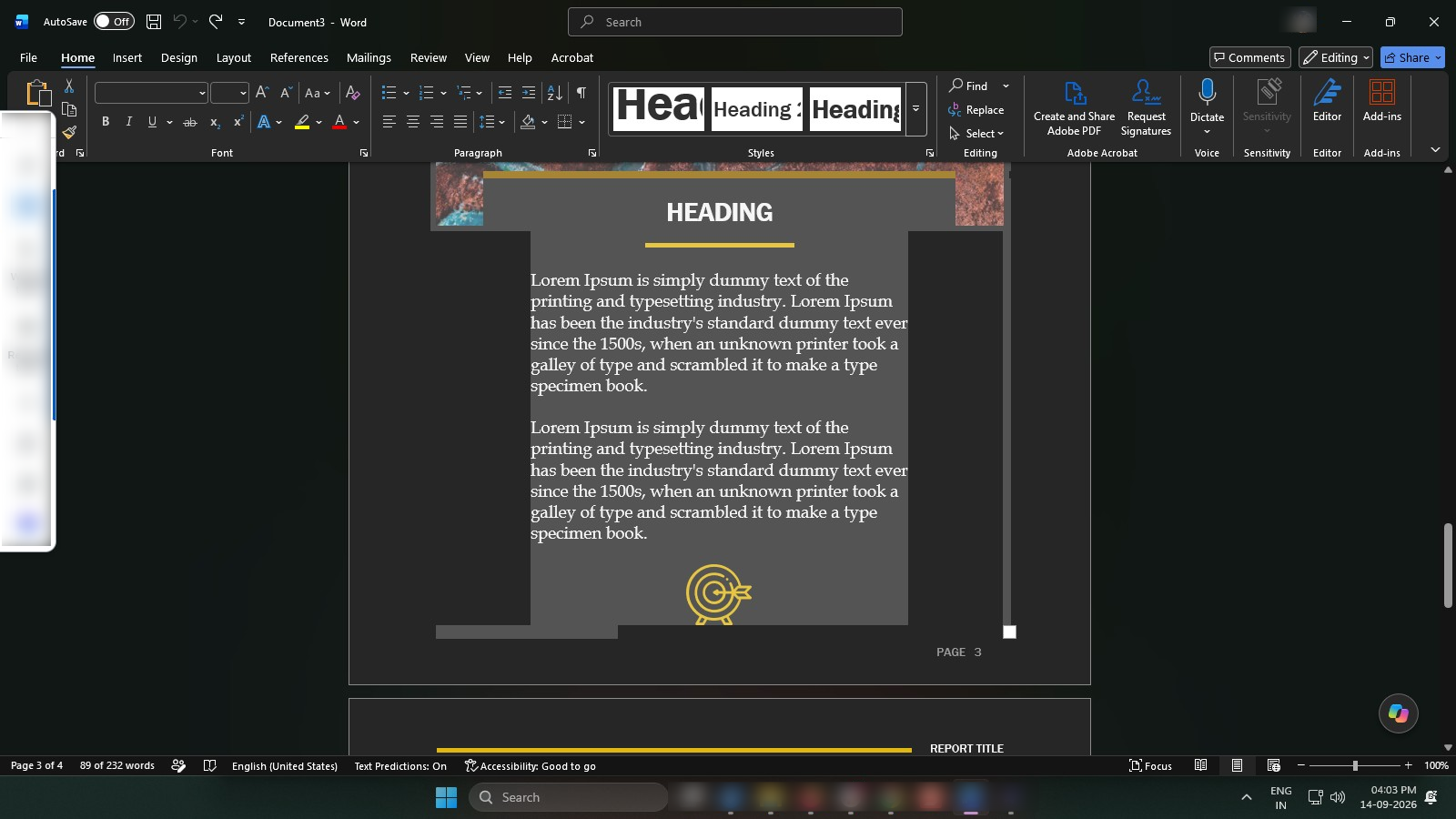This screenshot has width=1456, height=819.
Task: Click Decrease Indent icon
Action: 505,93
